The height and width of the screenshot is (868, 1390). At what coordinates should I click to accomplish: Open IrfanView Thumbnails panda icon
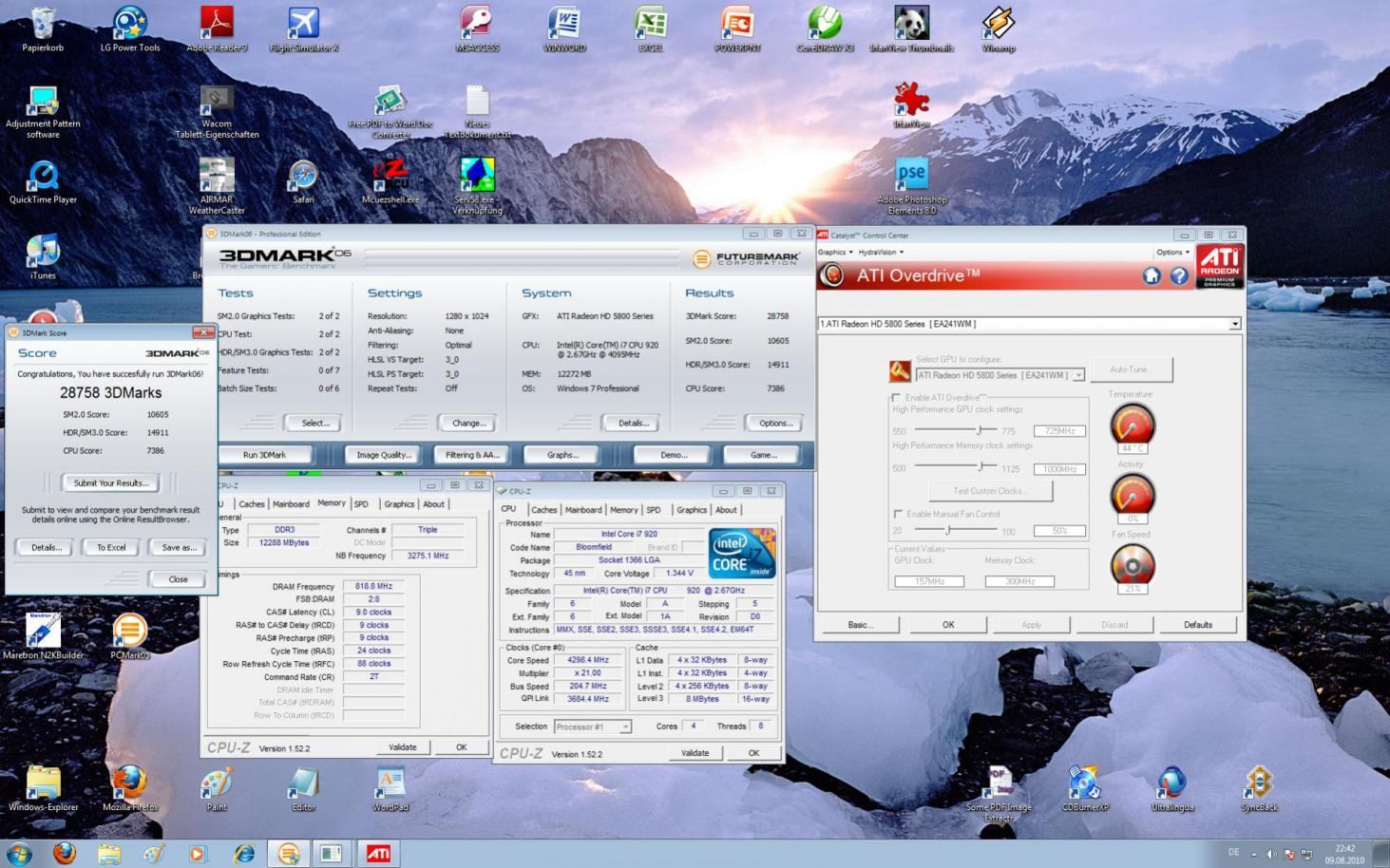pyautogui.click(x=912, y=28)
